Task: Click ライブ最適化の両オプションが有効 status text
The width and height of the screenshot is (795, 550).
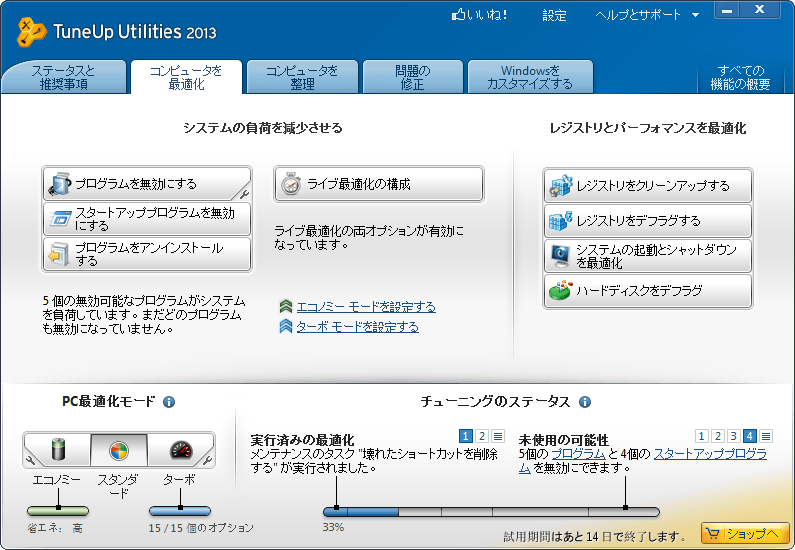Action: (x=369, y=238)
